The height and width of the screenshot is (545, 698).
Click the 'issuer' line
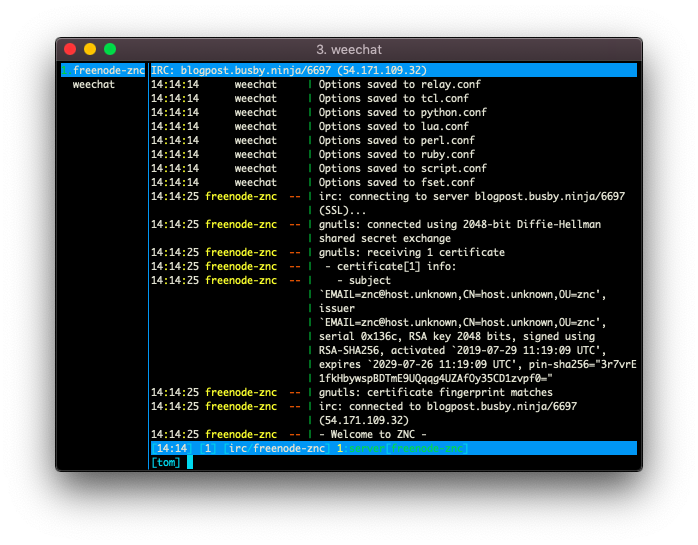[337, 309]
